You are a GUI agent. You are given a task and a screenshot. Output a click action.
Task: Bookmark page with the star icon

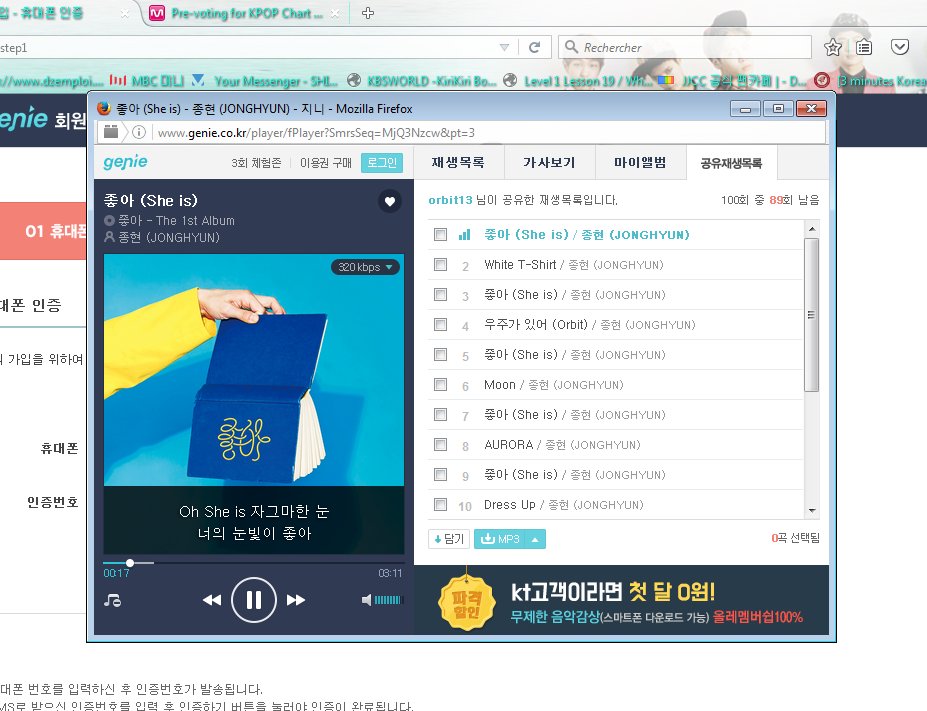(832, 47)
